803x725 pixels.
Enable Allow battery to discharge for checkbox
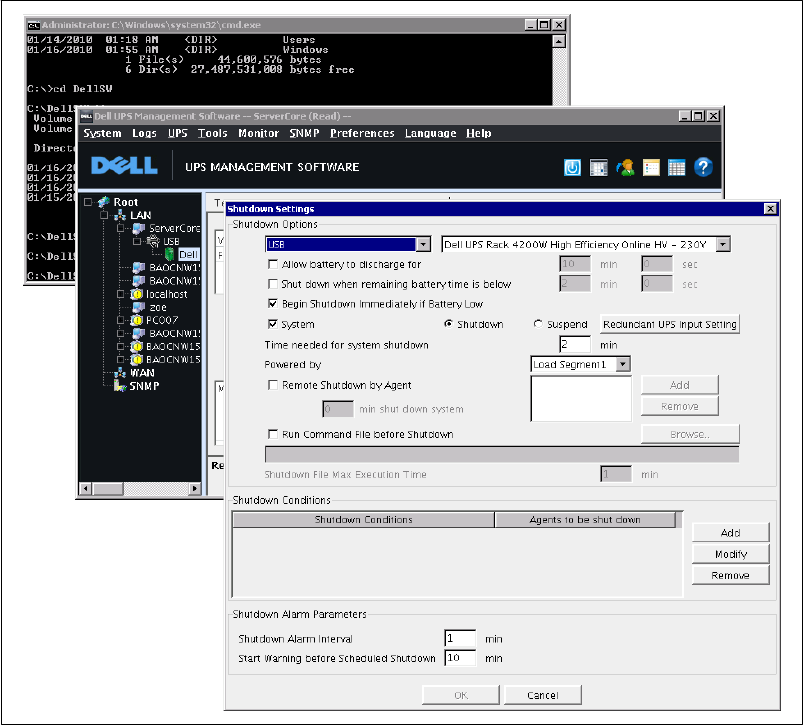[x=274, y=265]
